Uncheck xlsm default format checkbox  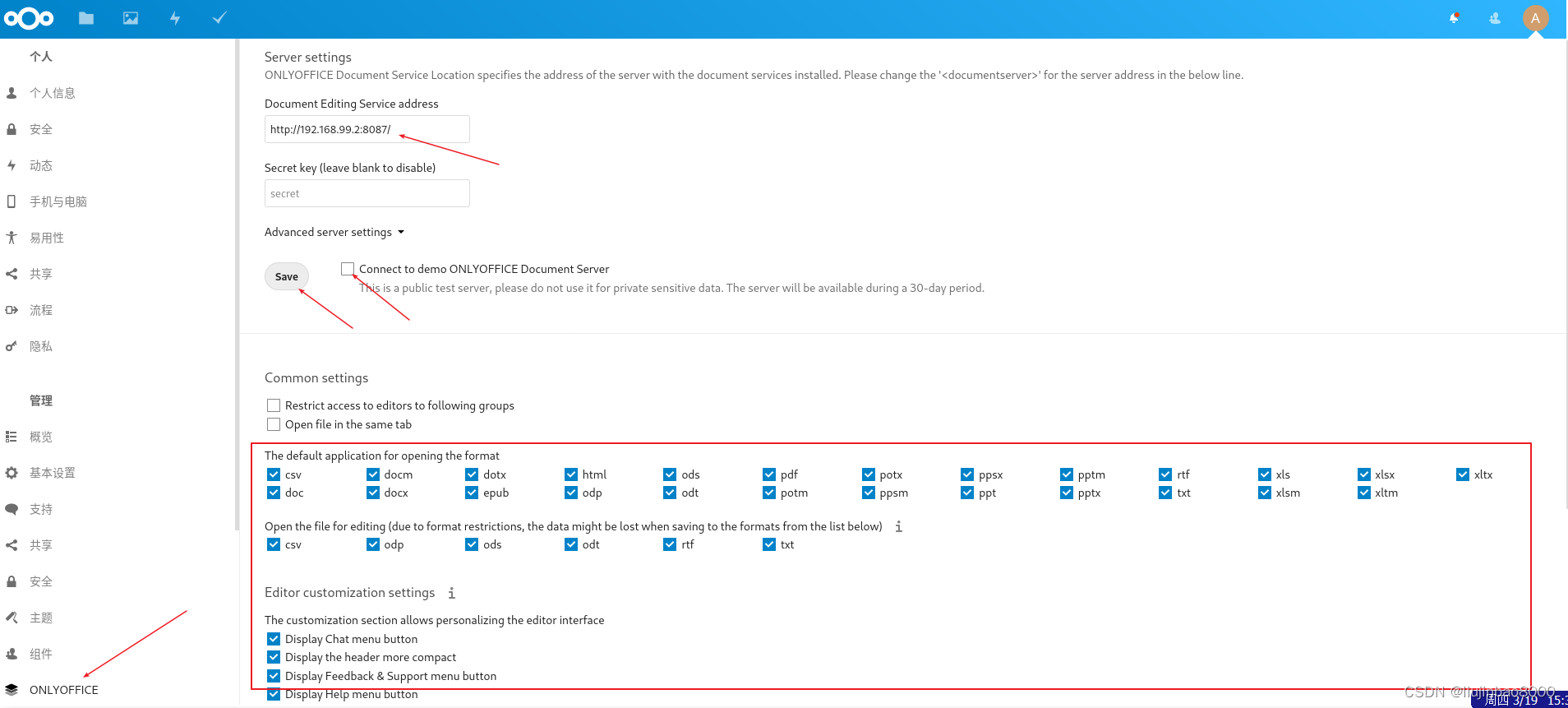coord(1265,493)
